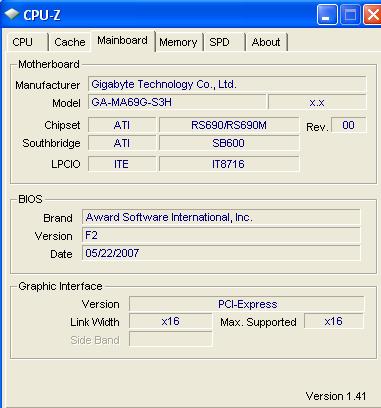Open the About tab
The width and height of the screenshot is (381, 408).
[266, 42]
